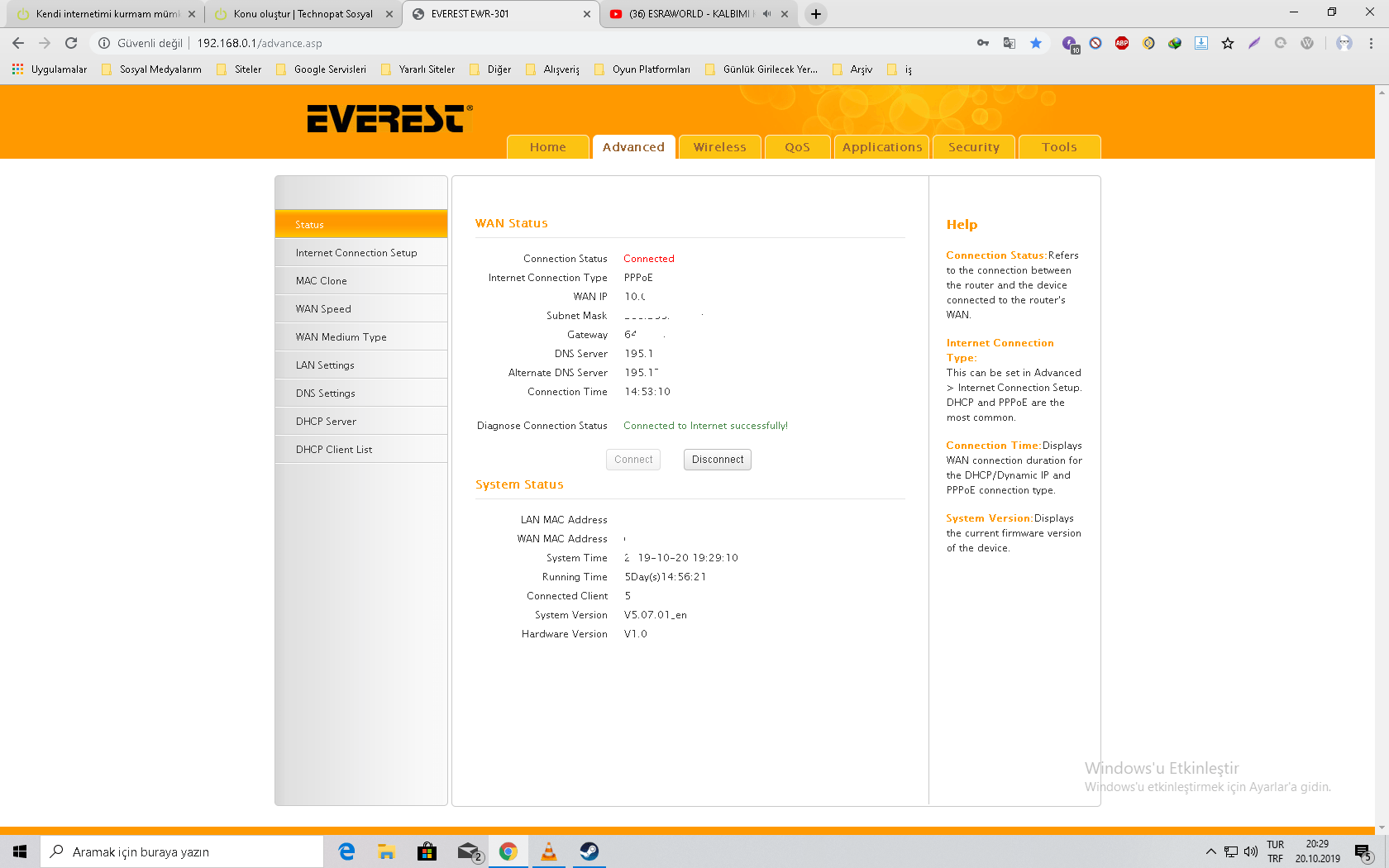This screenshot has width=1389, height=868.
Task: Click the Disconnect button
Action: coord(718,460)
